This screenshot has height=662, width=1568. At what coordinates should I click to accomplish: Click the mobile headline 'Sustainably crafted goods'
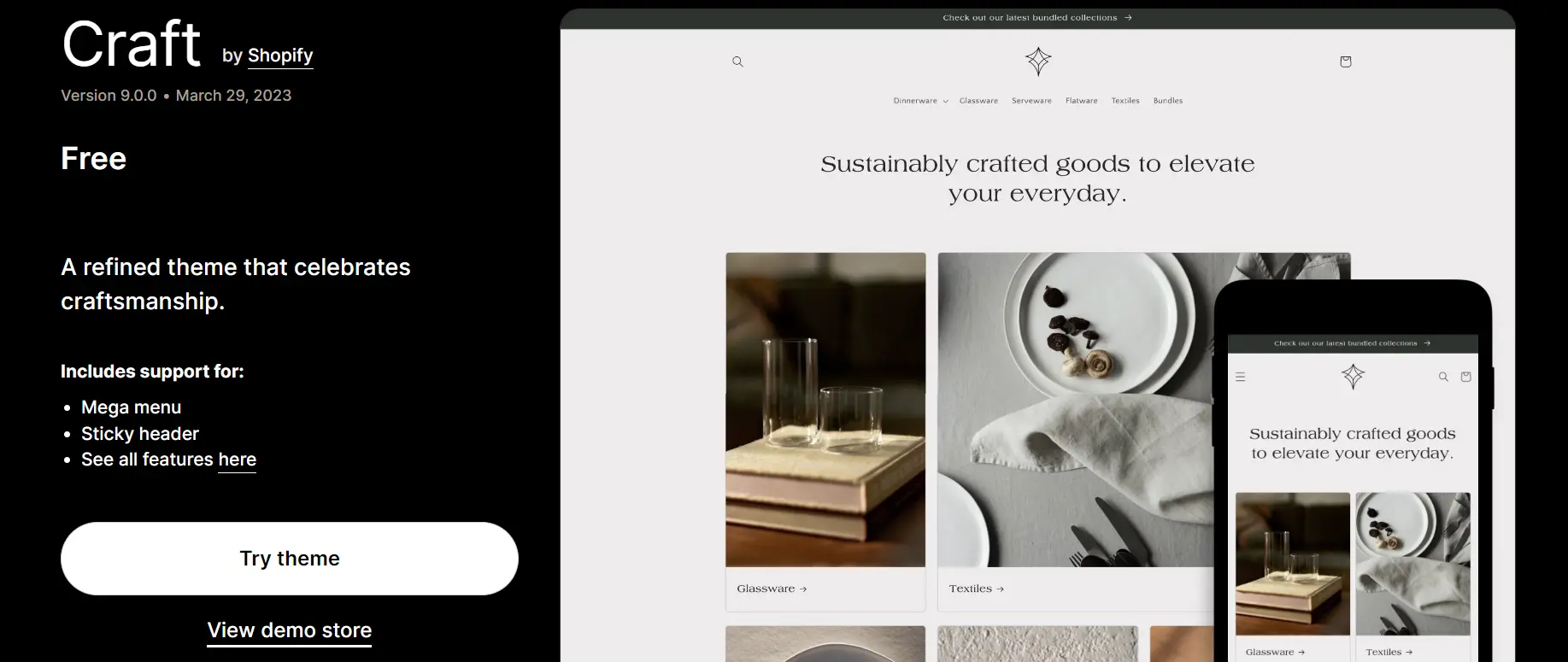[x=1353, y=443]
